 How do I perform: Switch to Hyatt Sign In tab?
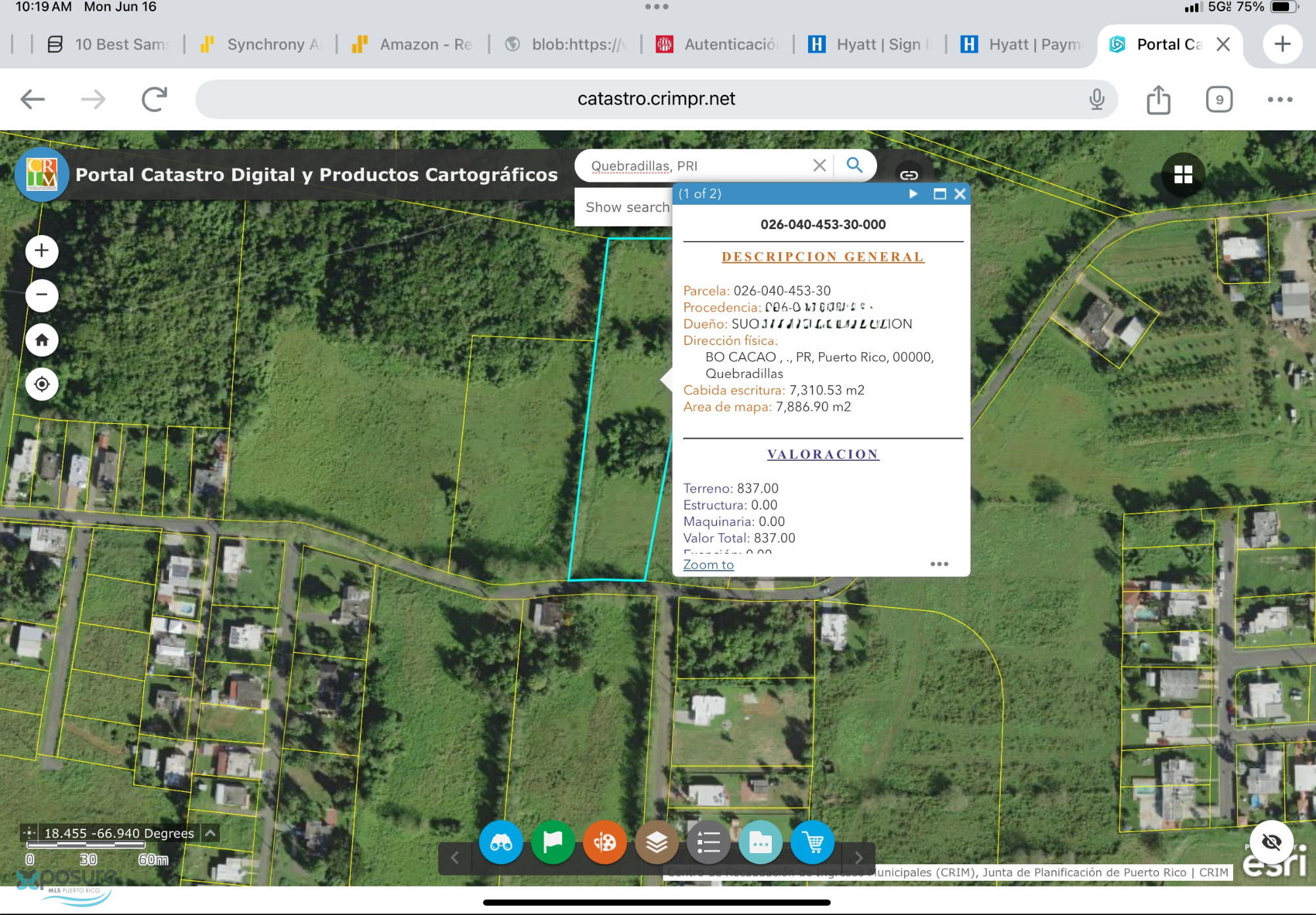869,44
